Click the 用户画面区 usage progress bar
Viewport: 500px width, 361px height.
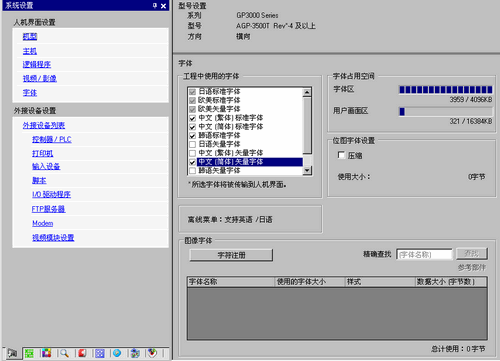(446, 112)
